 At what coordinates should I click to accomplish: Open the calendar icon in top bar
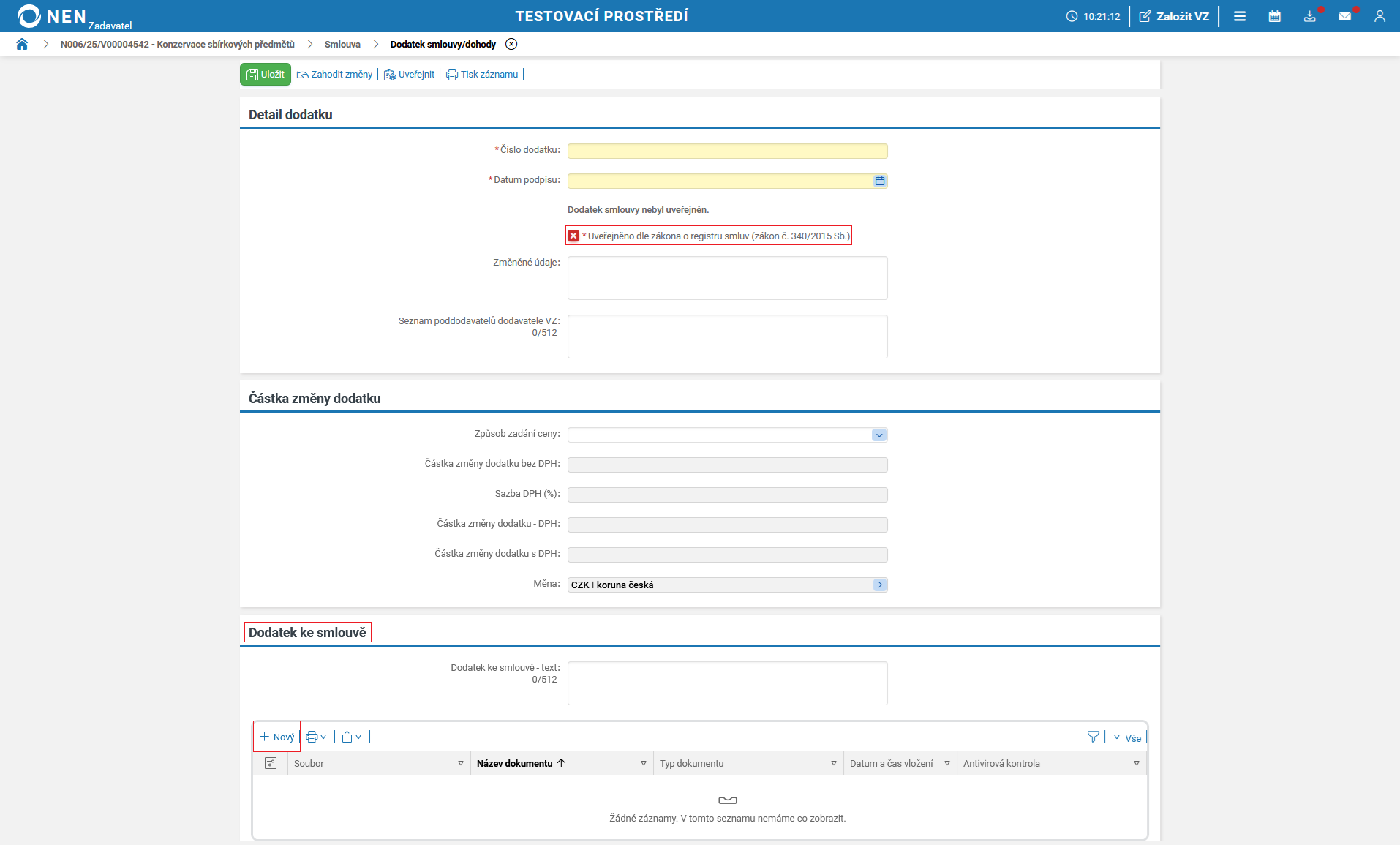(1275, 16)
